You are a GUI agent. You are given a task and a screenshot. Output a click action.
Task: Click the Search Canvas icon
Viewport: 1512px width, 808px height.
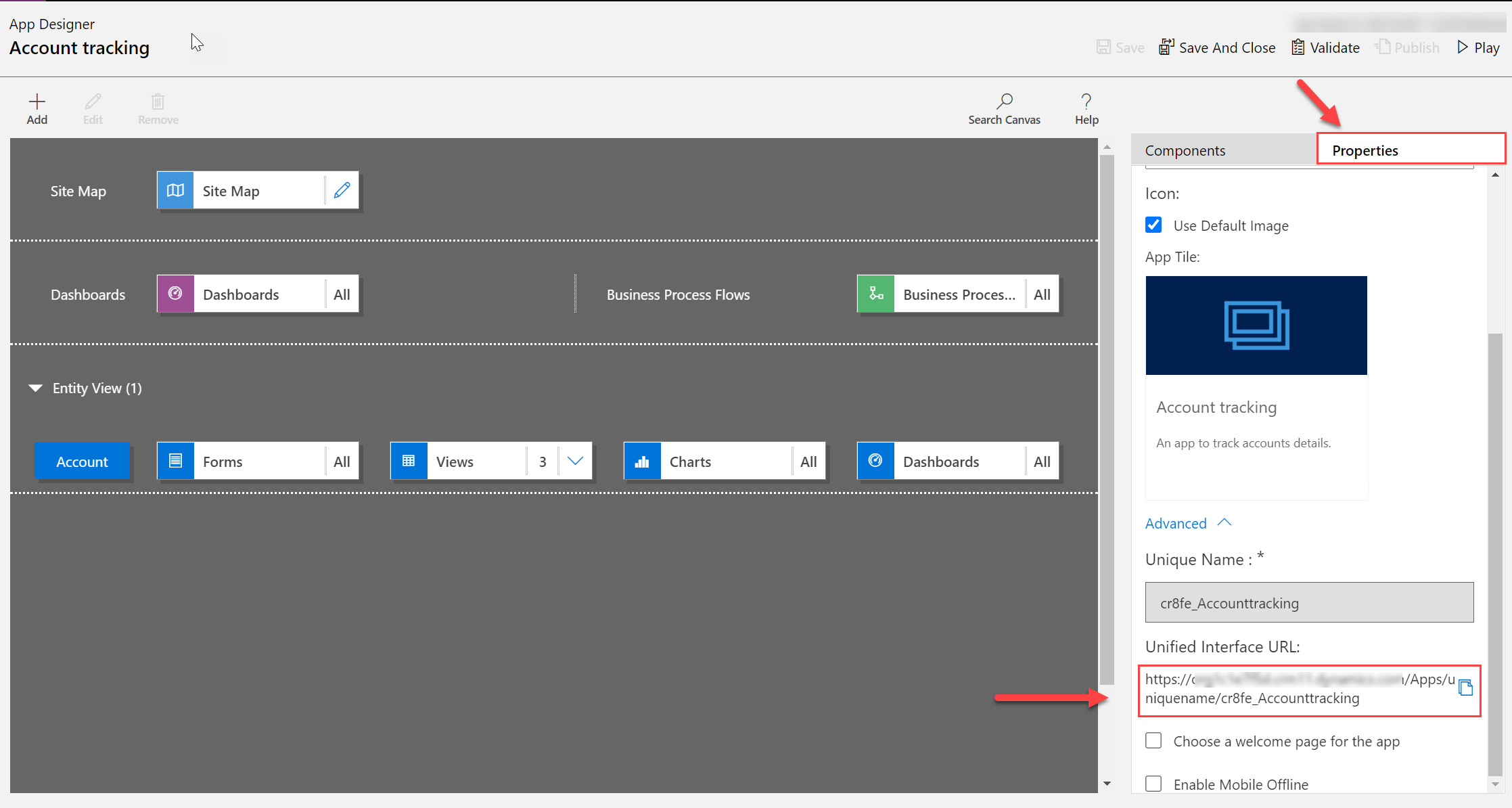pyautogui.click(x=1004, y=101)
